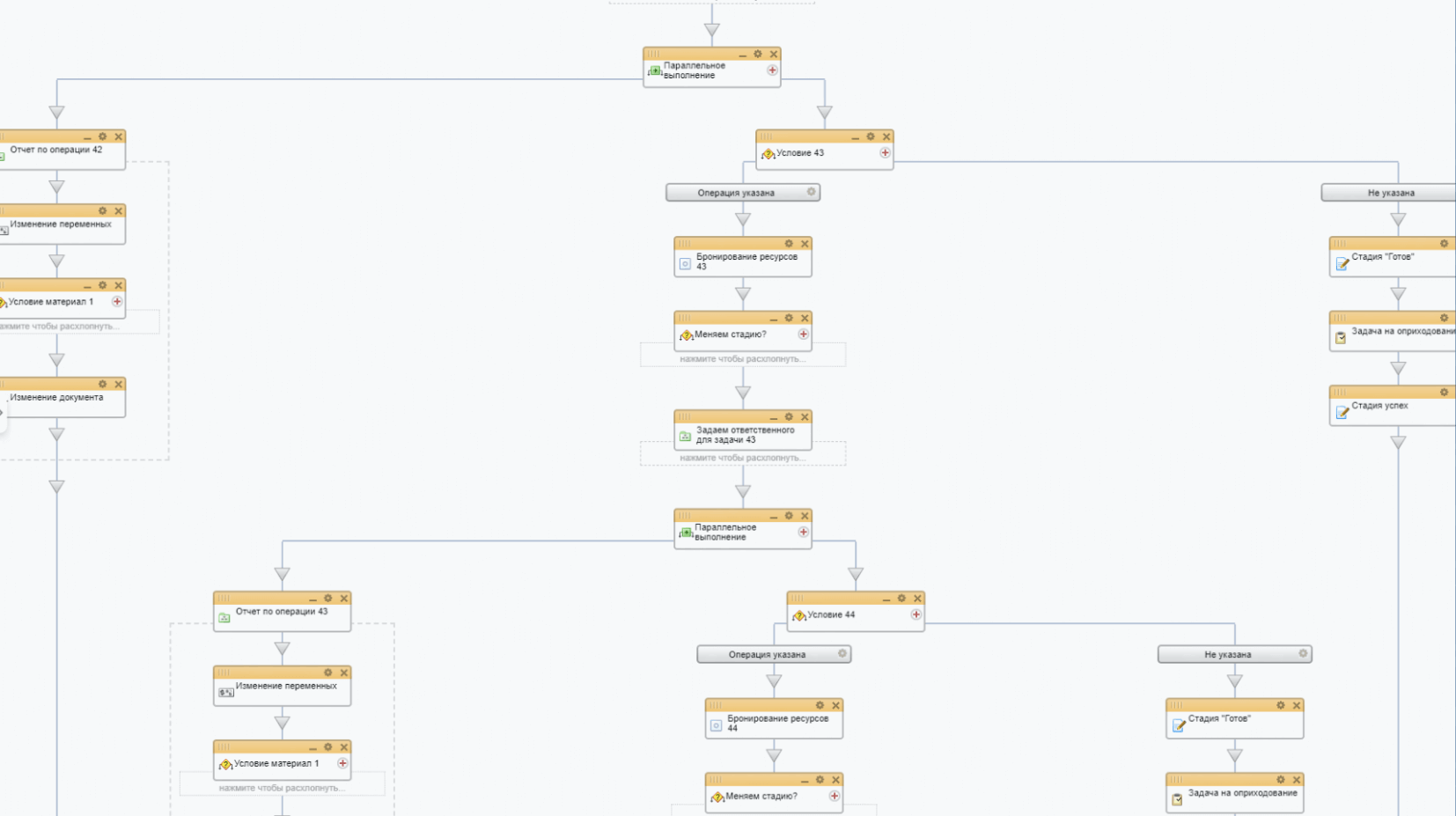This screenshot has height=816, width=1456.
Task: Open settings gear of Условие 44
Action: [x=901, y=599]
